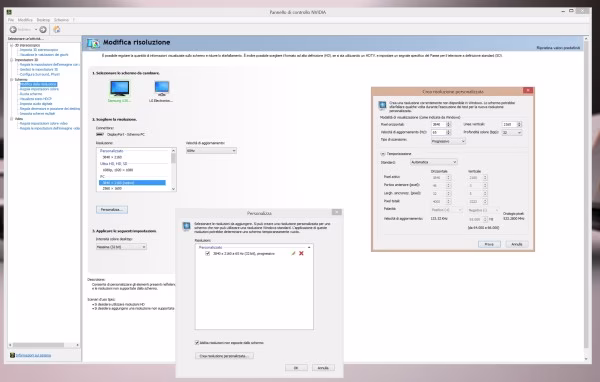Screen dimensions: 600x382
Task: Select 'Imposta schermi multipli' tree item
Action: (38, 114)
